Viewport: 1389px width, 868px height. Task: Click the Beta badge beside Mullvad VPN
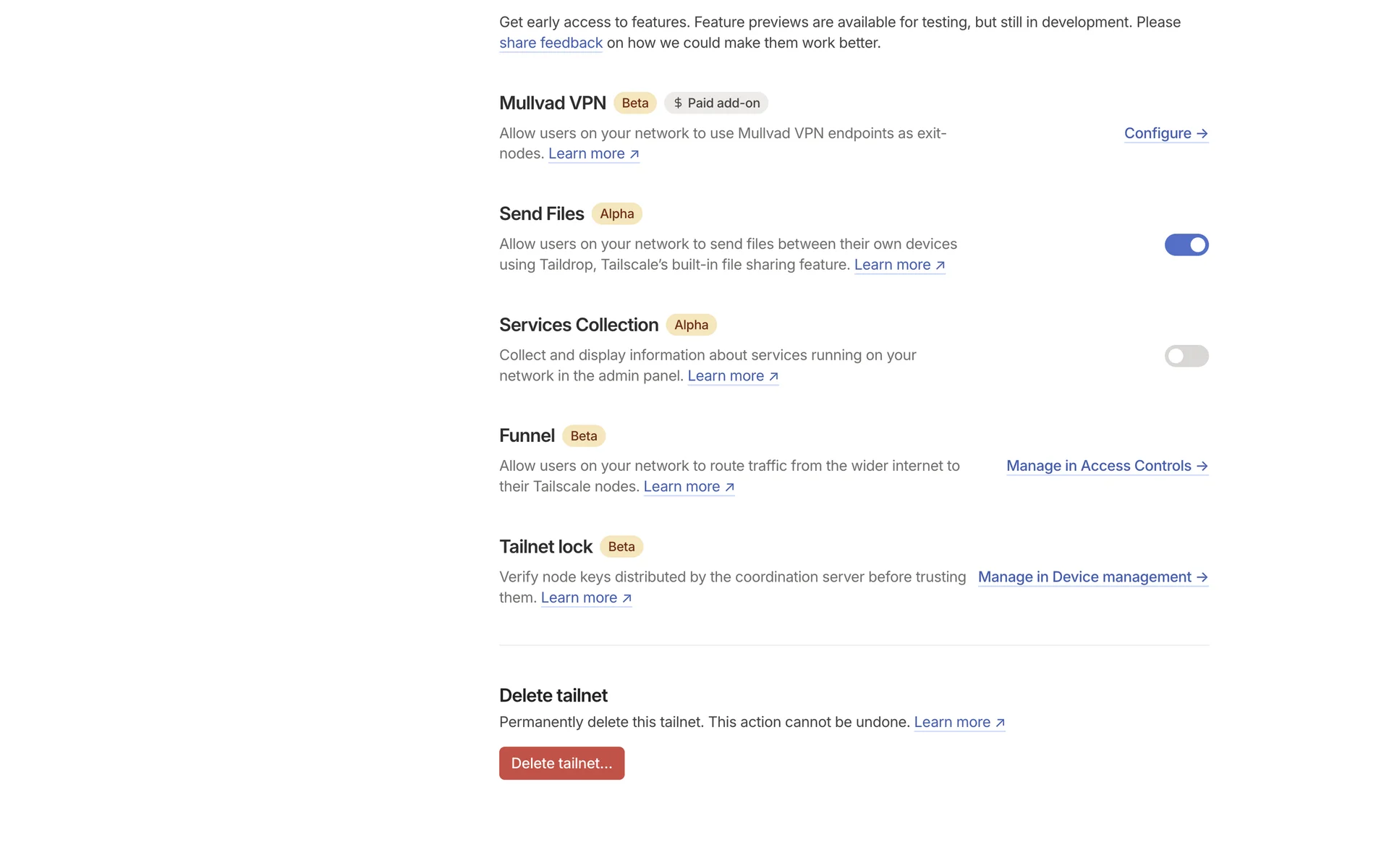[635, 103]
